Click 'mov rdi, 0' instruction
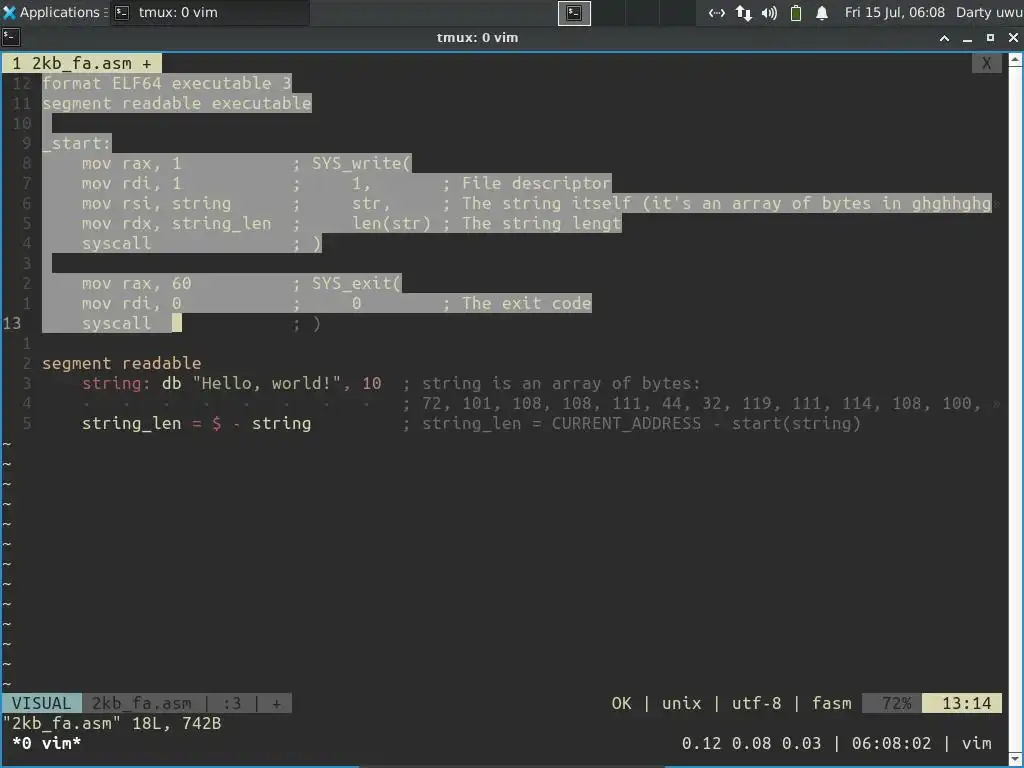Image resolution: width=1024 pixels, height=768 pixels. 131,304
